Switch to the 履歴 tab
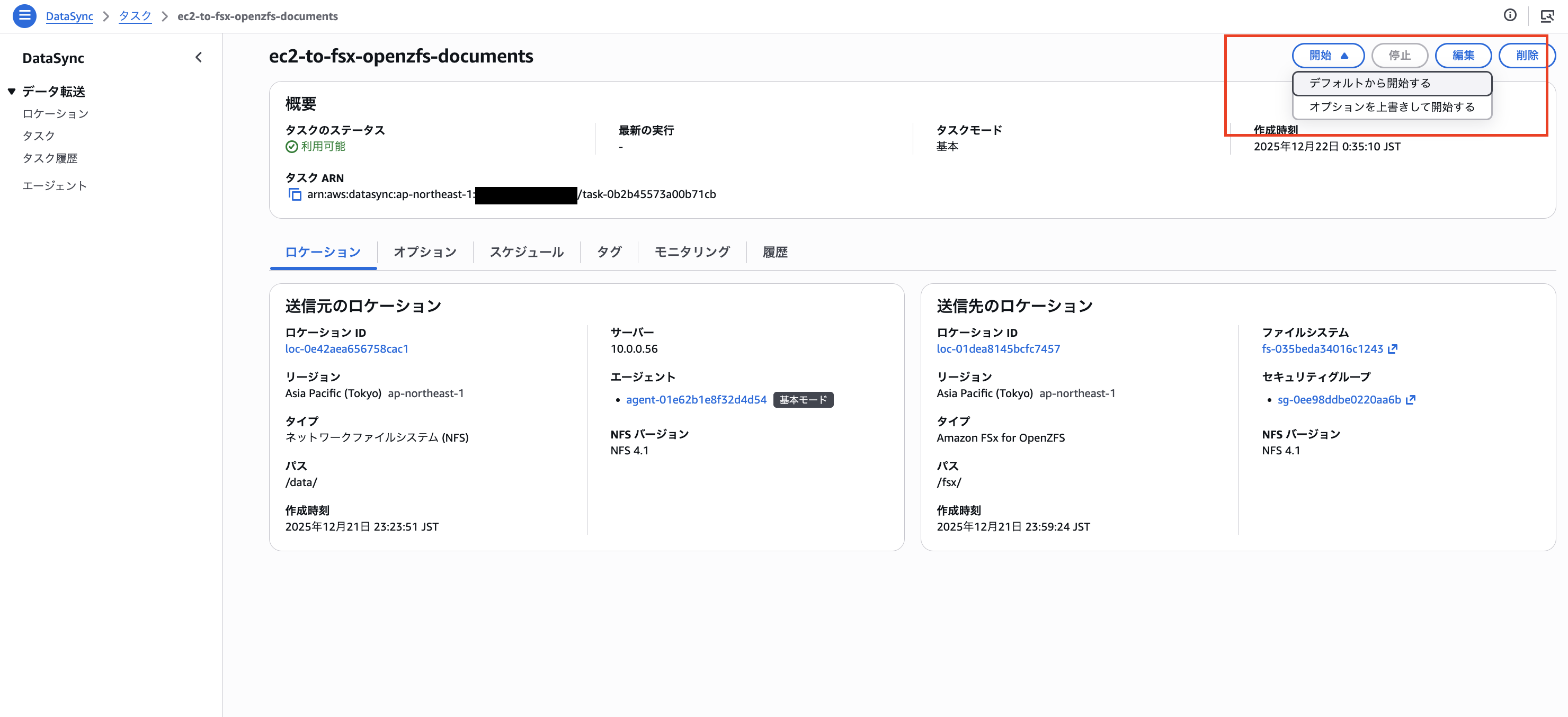Image resolution: width=1568 pixels, height=717 pixels. click(773, 252)
